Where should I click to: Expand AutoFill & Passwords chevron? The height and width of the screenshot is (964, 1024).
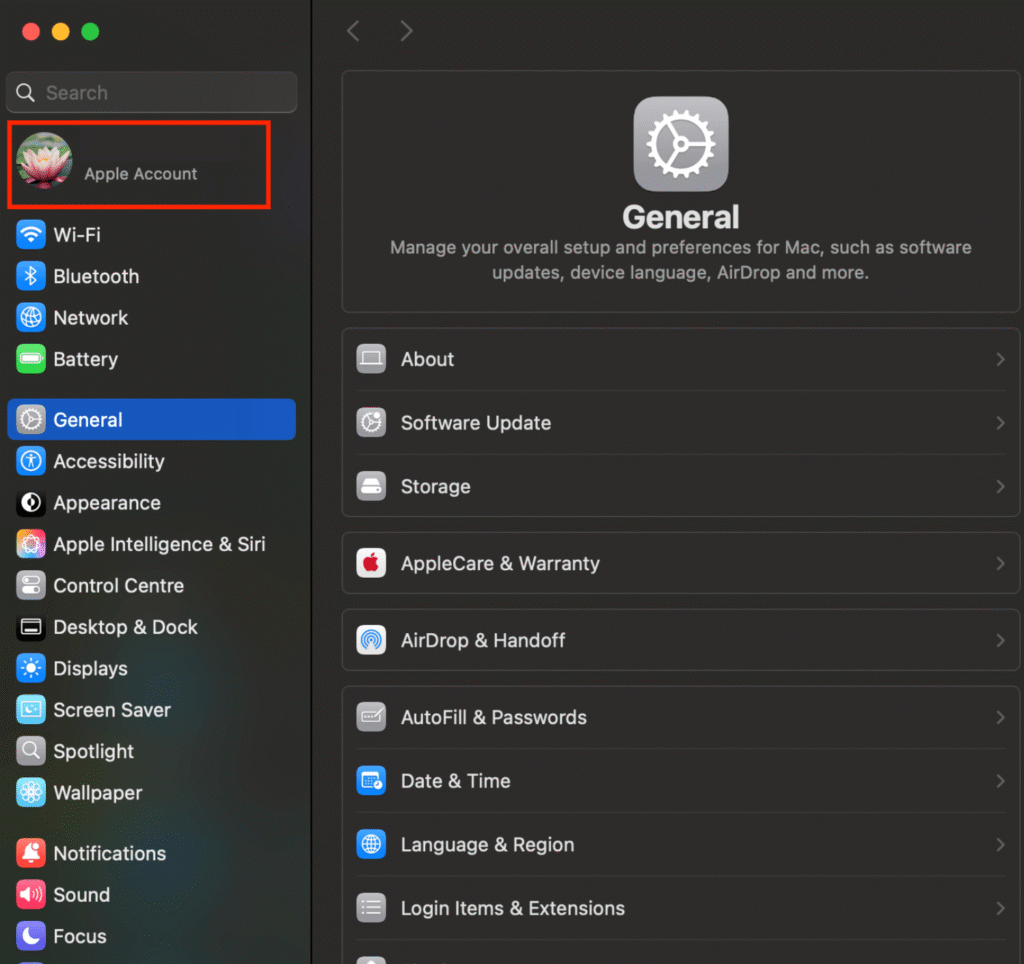click(1000, 717)
